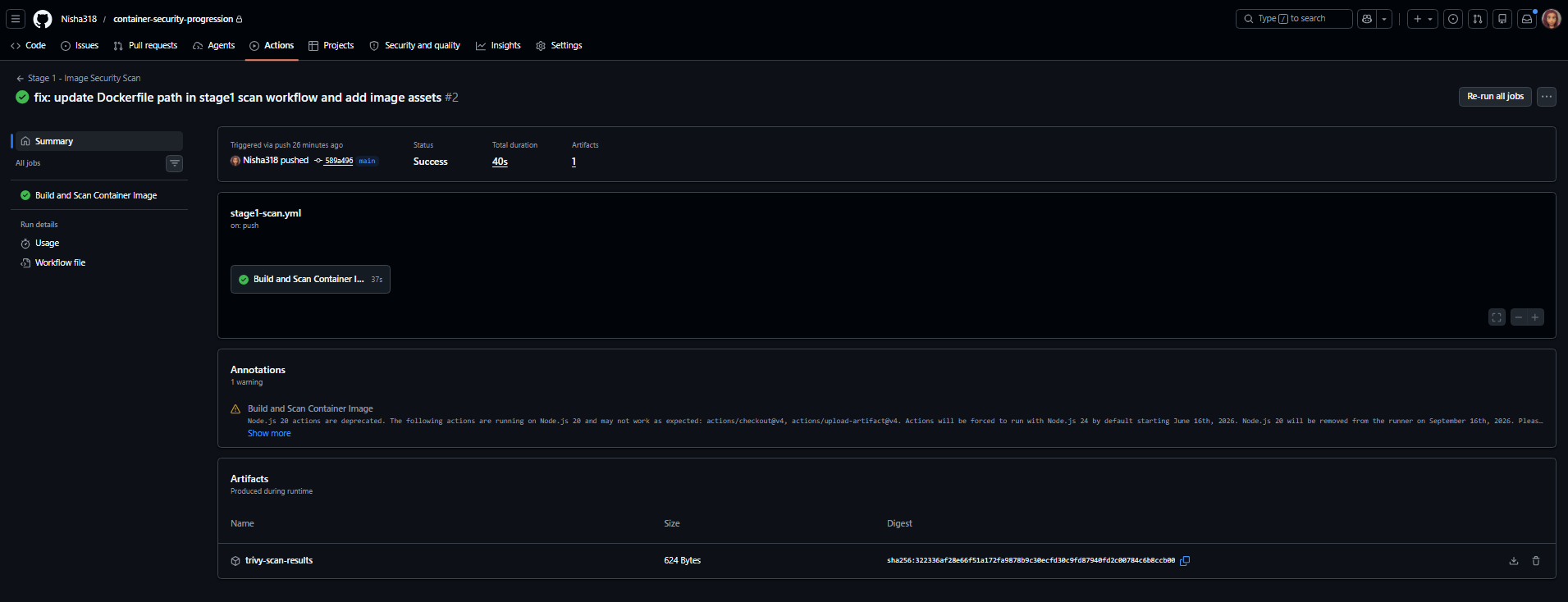
Task: Click the 624 Bytes size value
Action: [x=683, y=561]
